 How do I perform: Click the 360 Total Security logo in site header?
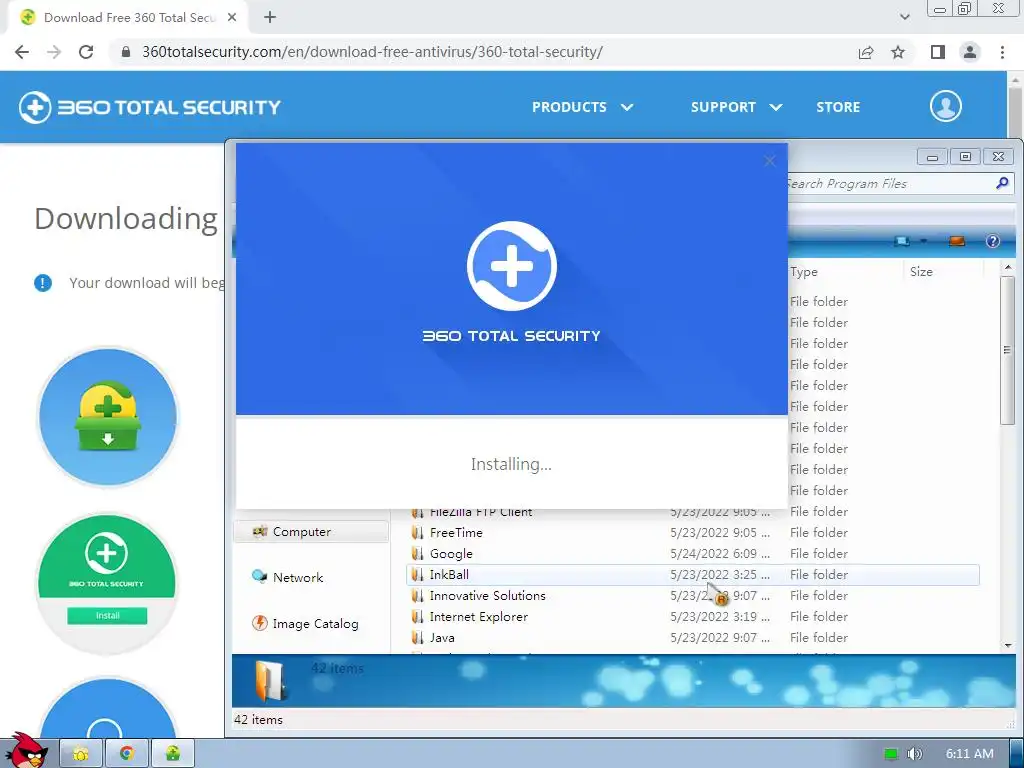click(150, 107)
